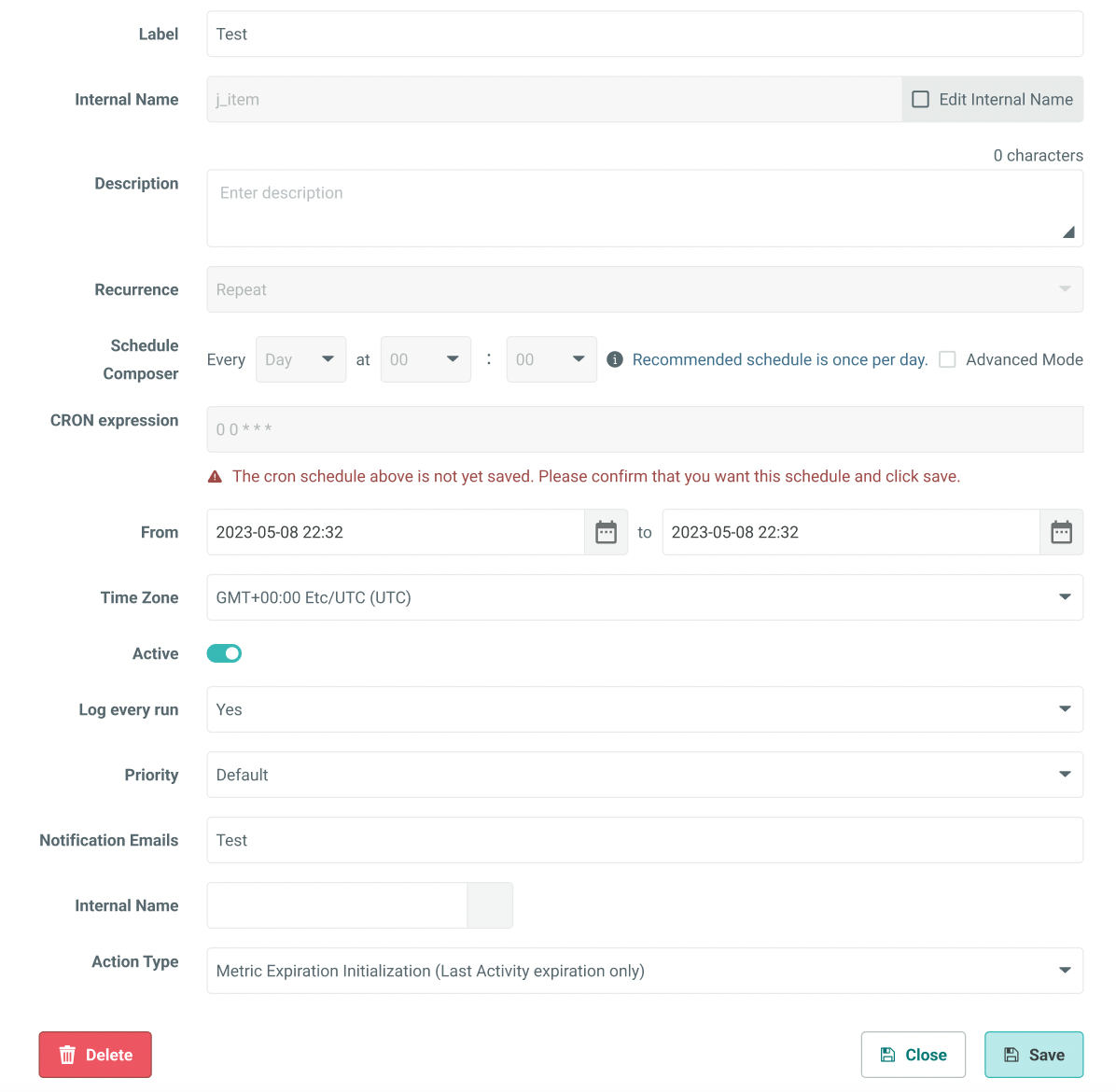Screen dimensions: 1116x1092
Task: Click into the Label text field
Action: coord(644,34)
